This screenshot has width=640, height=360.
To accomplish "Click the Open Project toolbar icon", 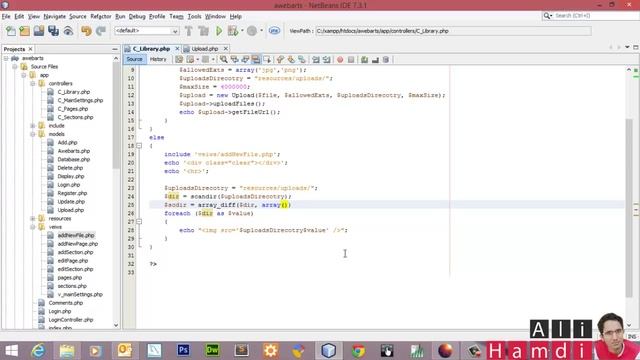I will (x=39, y=31).
